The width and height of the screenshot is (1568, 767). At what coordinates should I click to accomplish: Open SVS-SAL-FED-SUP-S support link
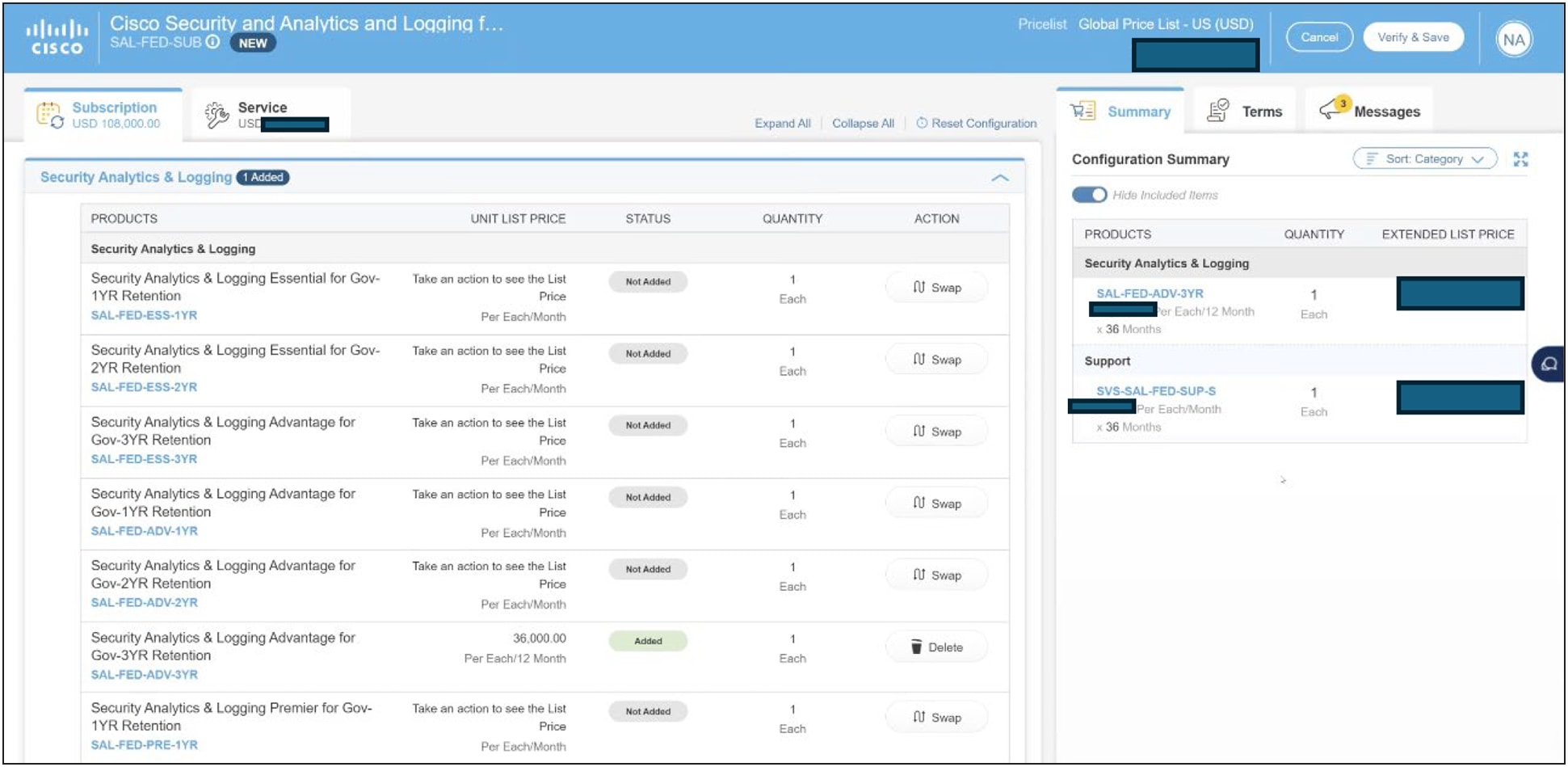click(x=1156, y=391)
